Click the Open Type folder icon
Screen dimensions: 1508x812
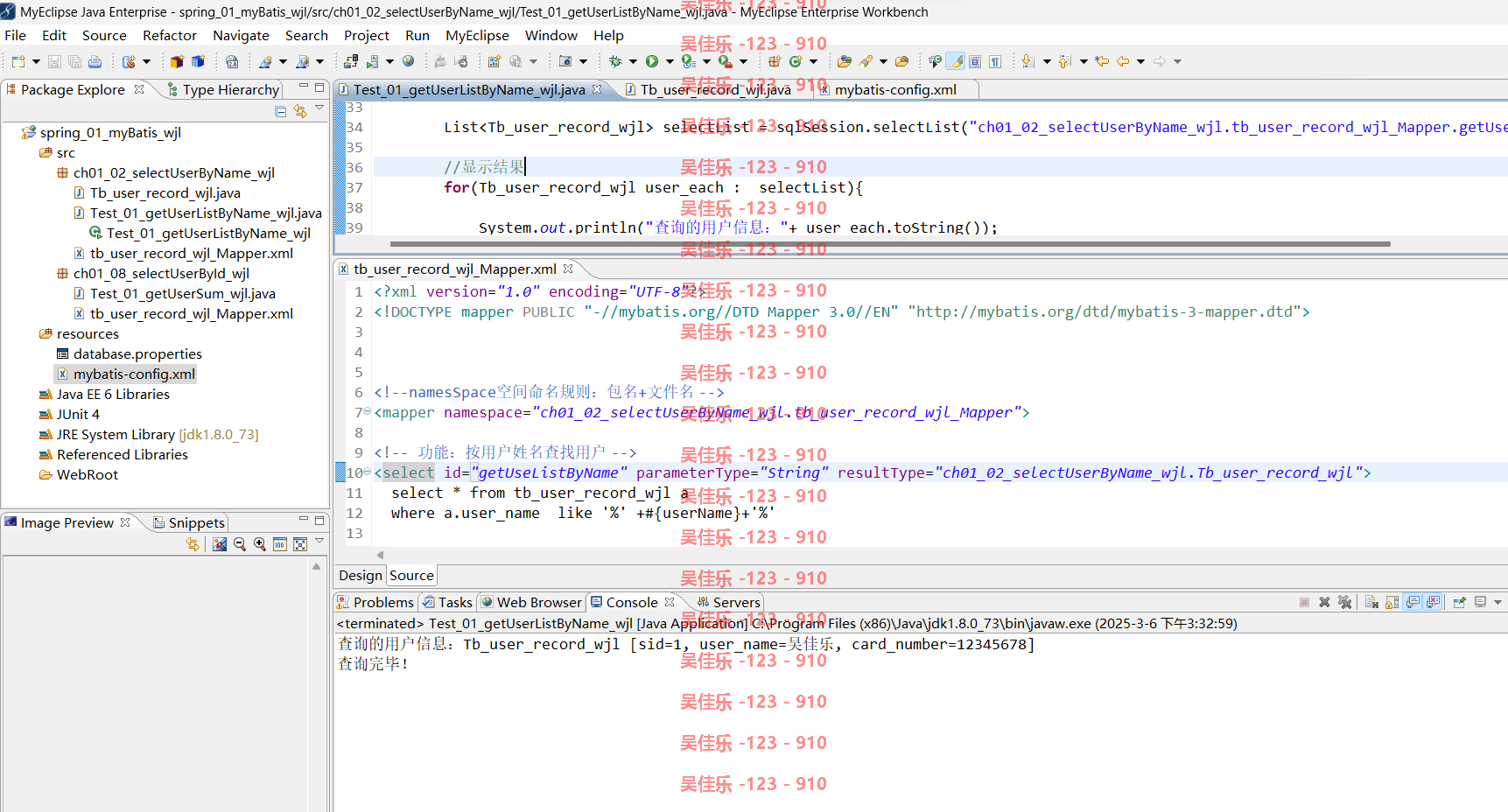pos(844,61)
